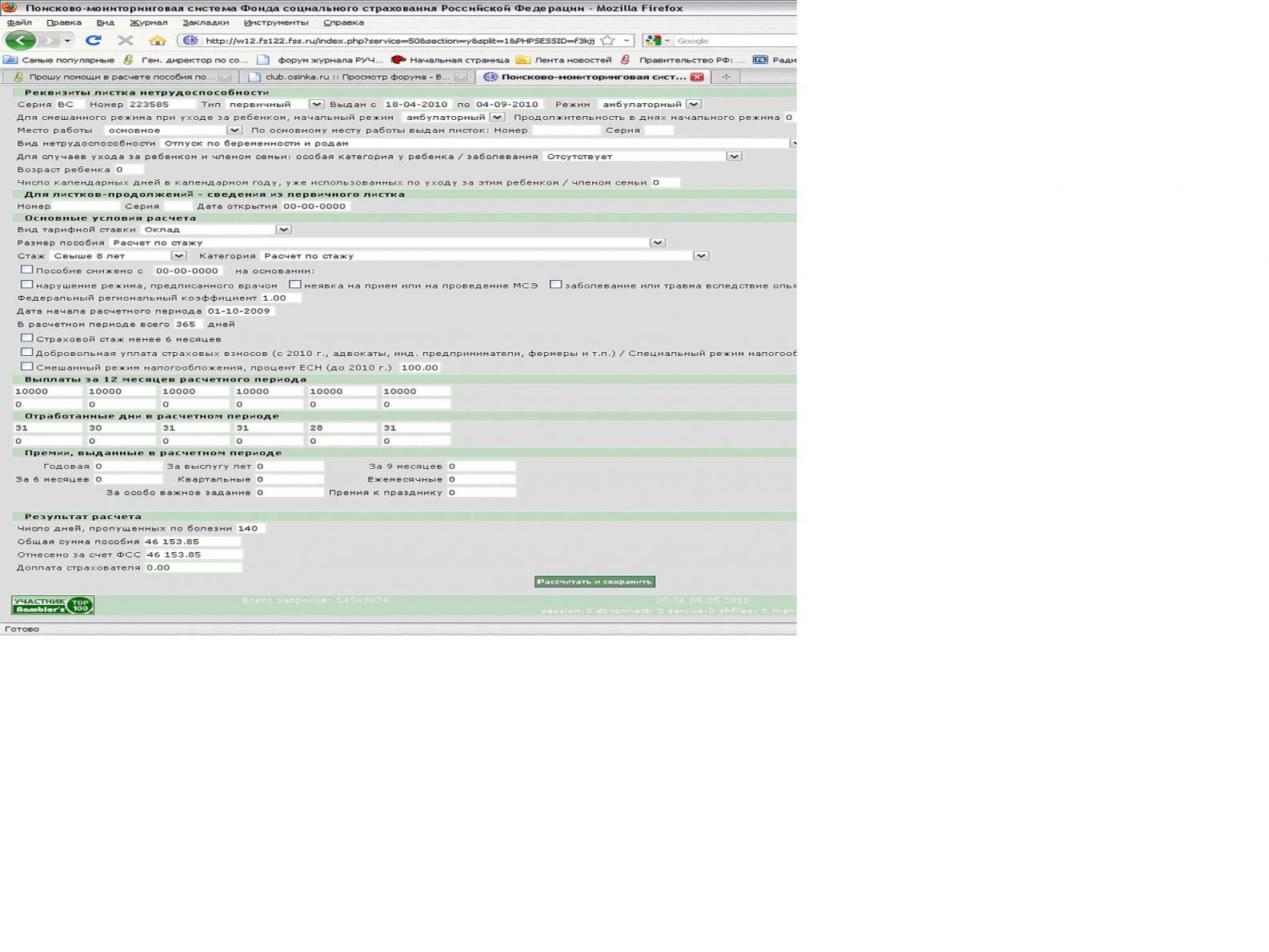Open the Home page icon
This screenshot has width=1269, height=952.
(158, 40)
